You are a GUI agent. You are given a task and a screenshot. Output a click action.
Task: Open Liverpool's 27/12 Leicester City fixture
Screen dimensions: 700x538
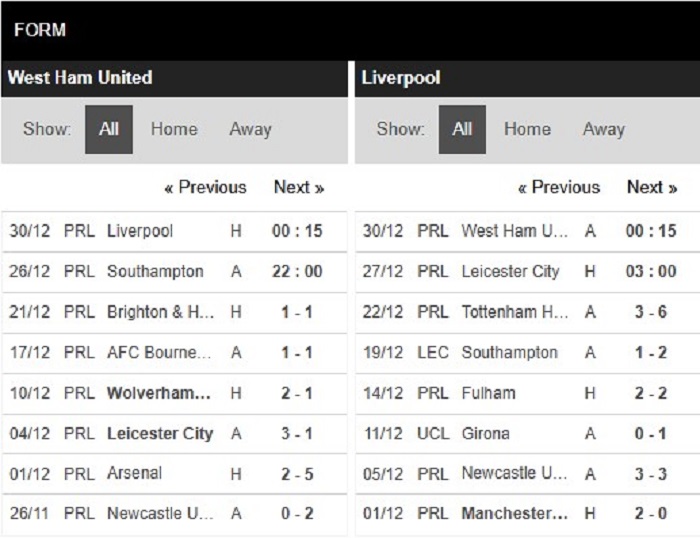coord(528,271)
